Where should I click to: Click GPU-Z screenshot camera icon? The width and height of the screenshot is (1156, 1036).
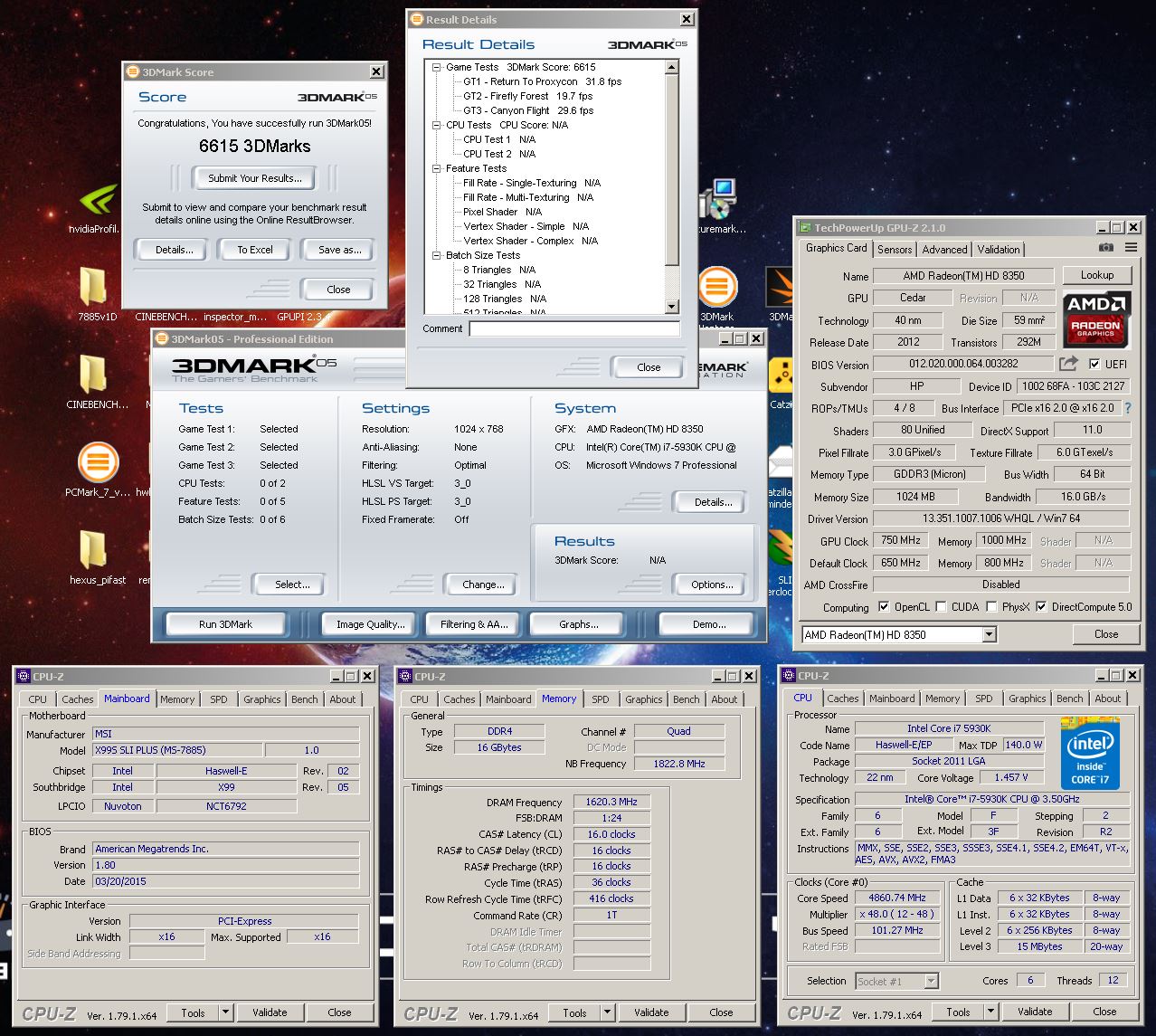click(x=1105, y=247)
